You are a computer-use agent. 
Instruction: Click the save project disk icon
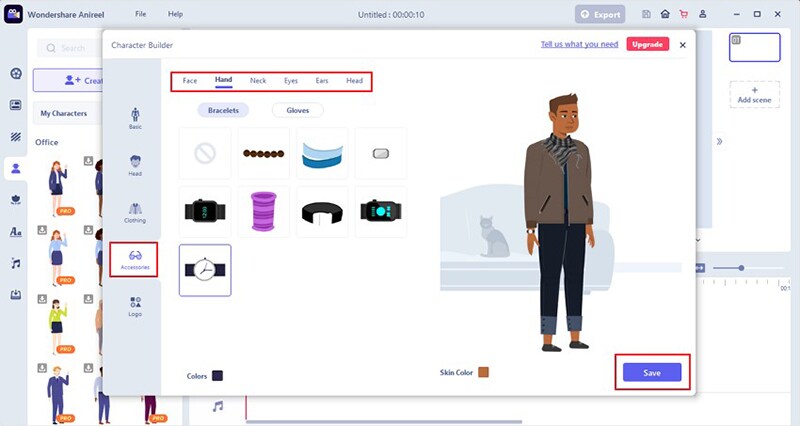tap(646, 14)
